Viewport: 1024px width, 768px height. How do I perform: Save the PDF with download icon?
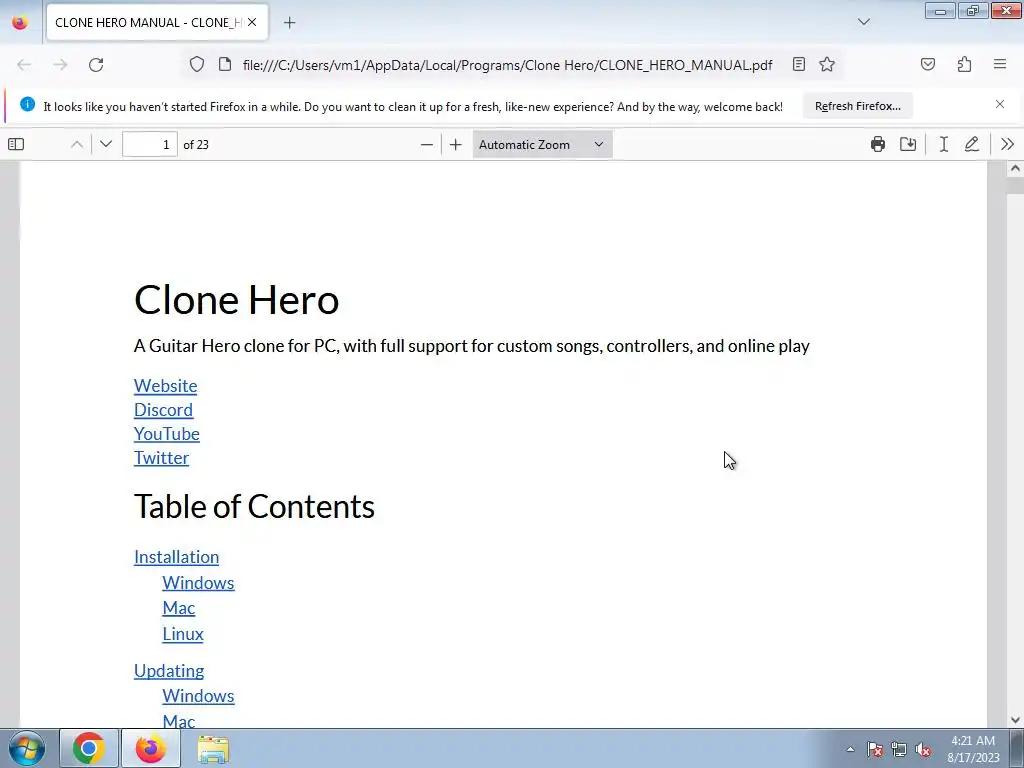[908, 144]
